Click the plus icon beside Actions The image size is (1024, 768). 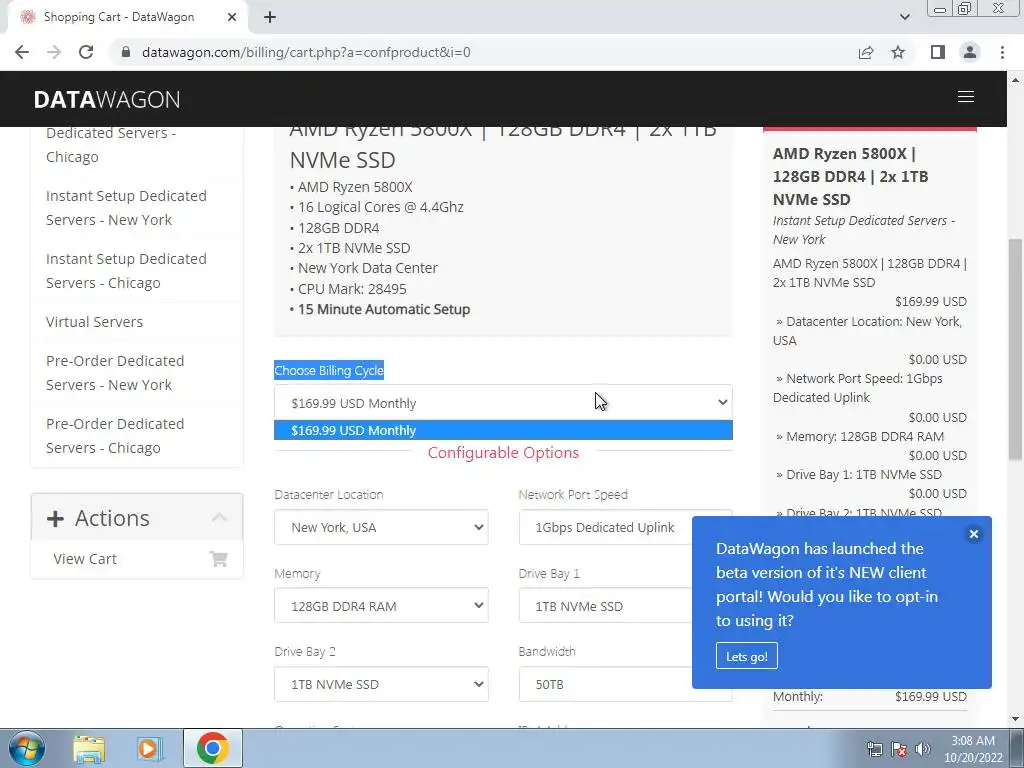pos(56,519)
